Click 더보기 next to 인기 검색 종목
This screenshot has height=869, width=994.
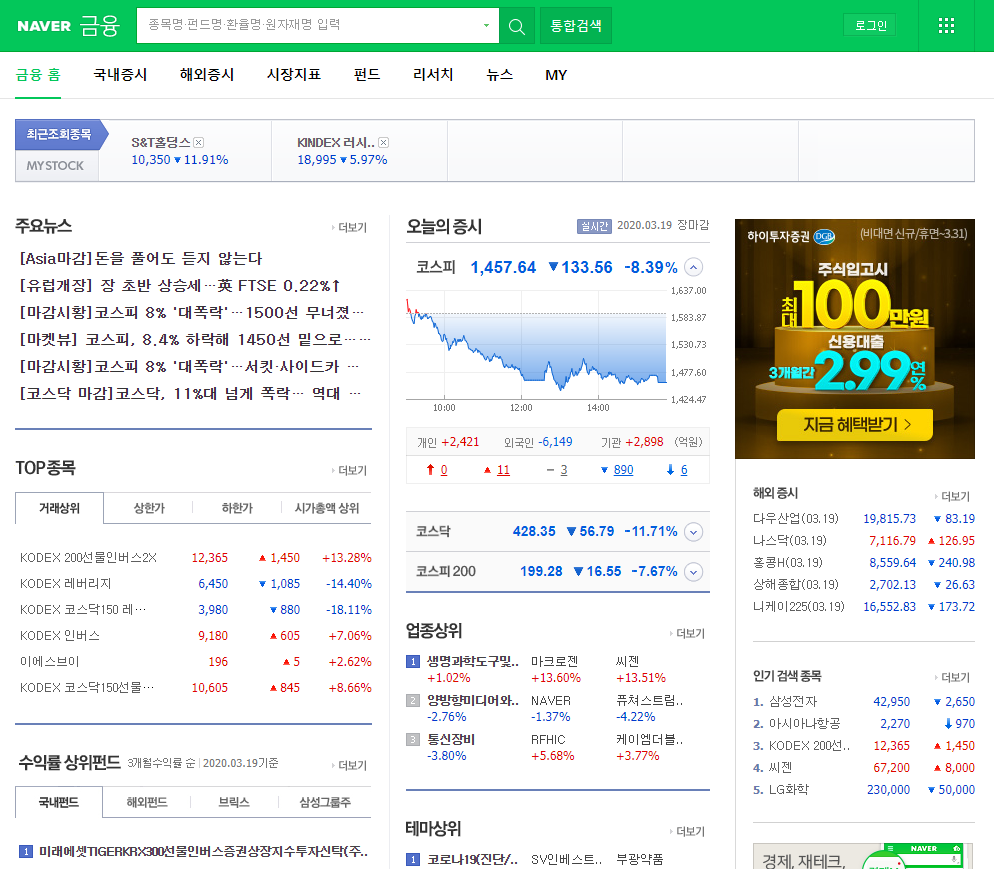click(953, 678)
